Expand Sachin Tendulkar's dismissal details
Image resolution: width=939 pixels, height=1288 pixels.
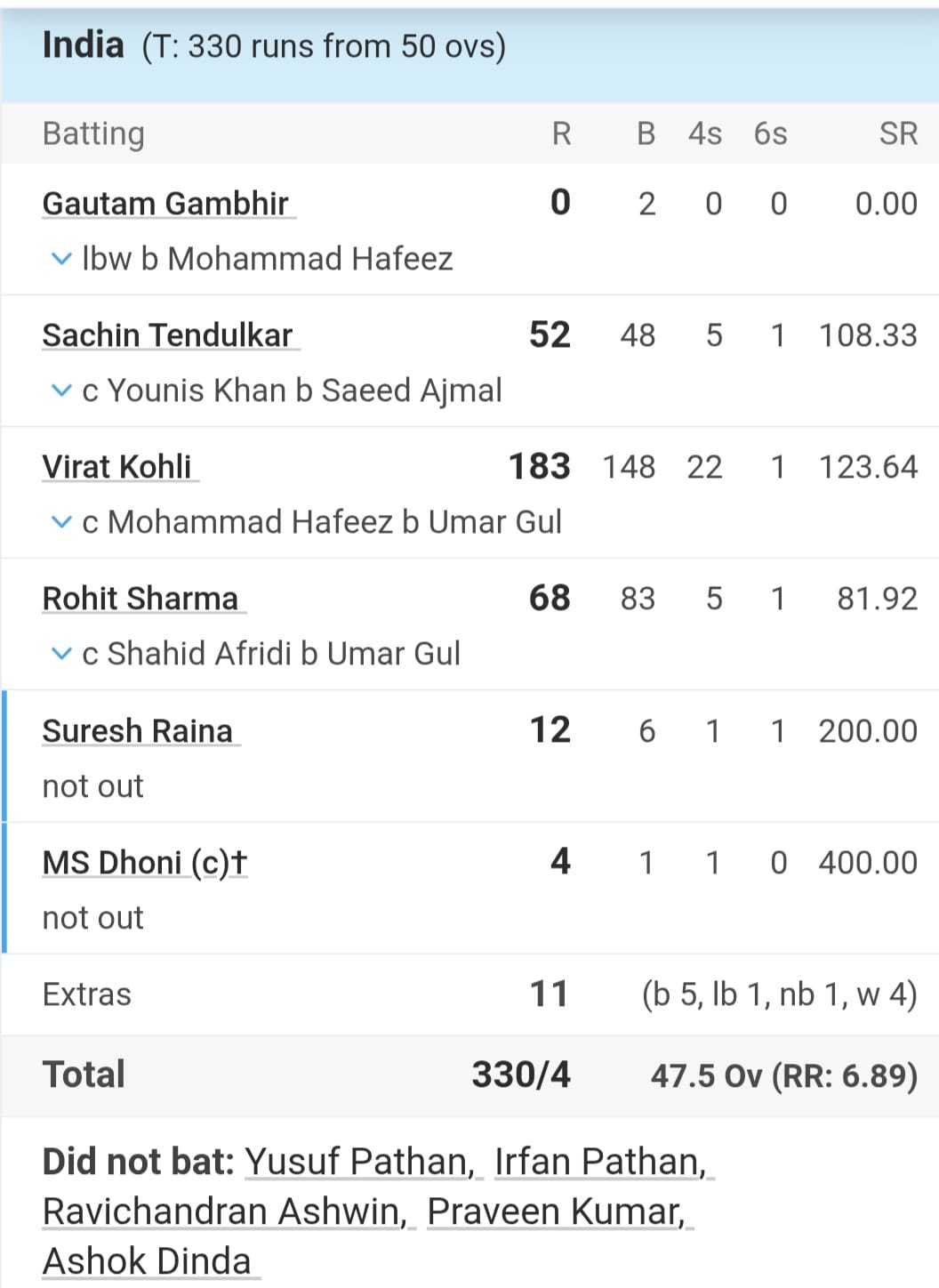pos(60,390)
